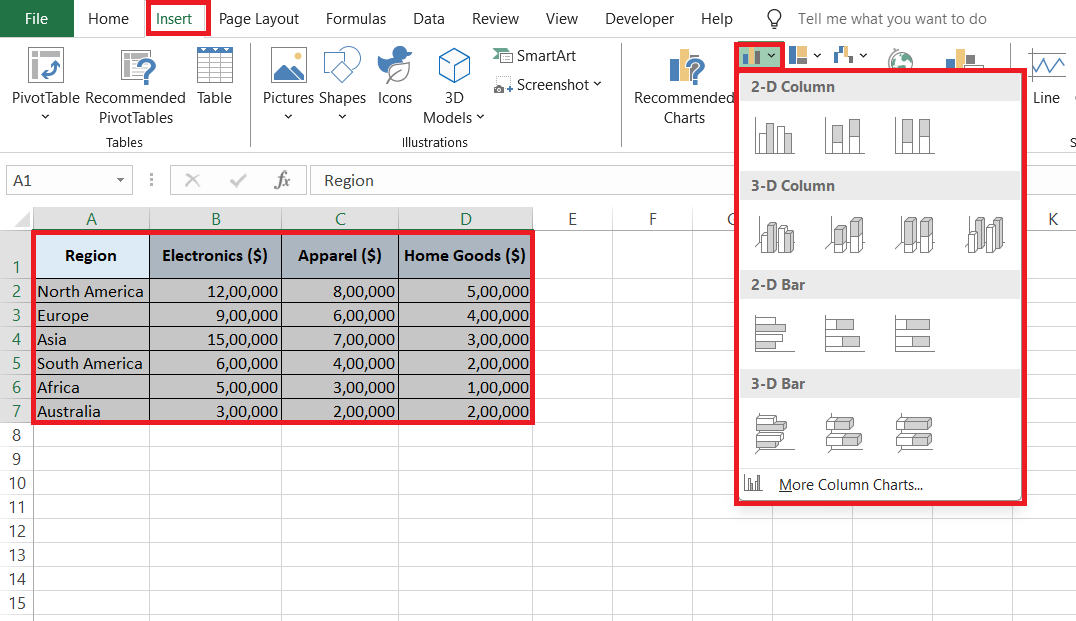Screen dimensions: 1076x621
Task: Click the 3D Models icon
Action: click(x=454, y=66)
